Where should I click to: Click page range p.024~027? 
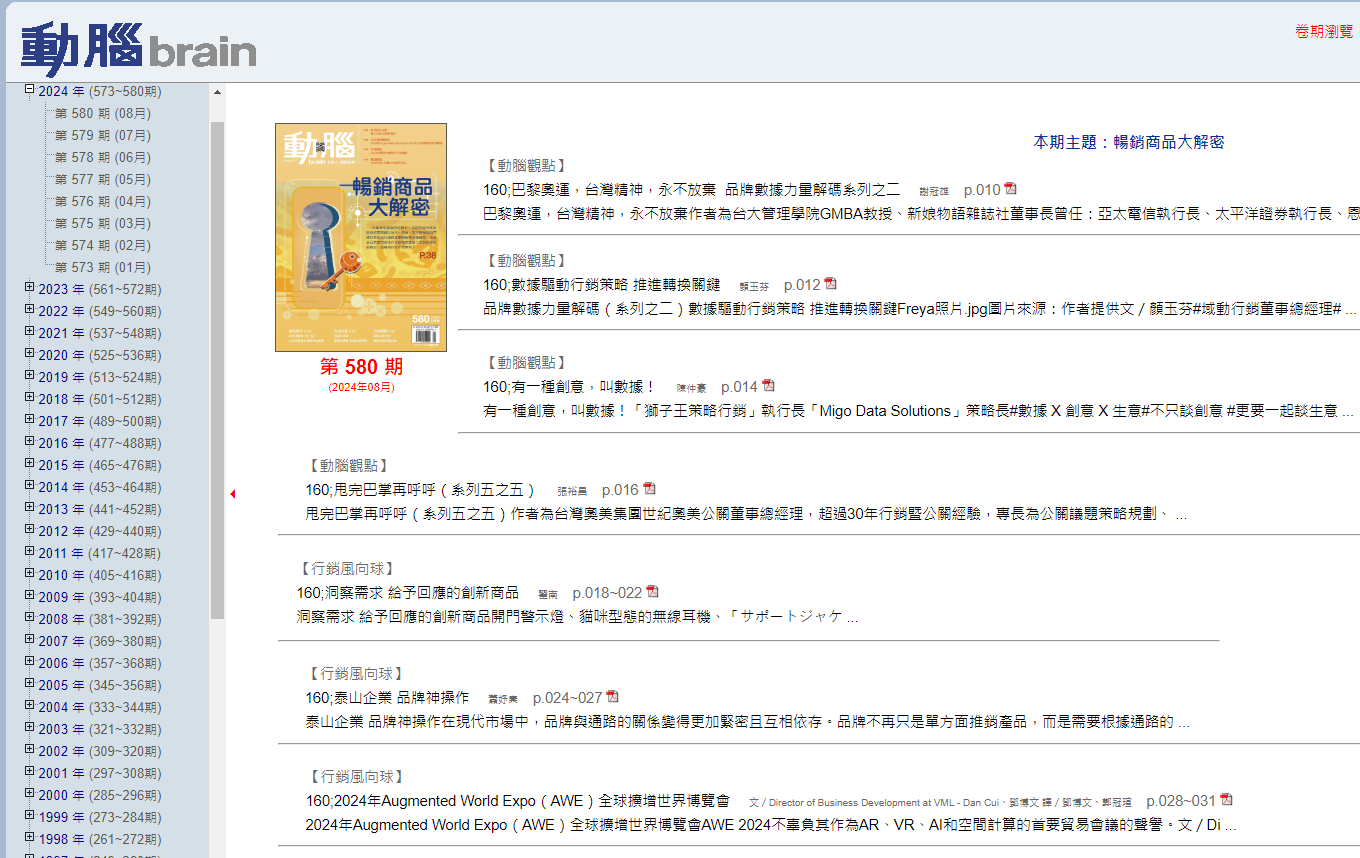click(567, 698)
